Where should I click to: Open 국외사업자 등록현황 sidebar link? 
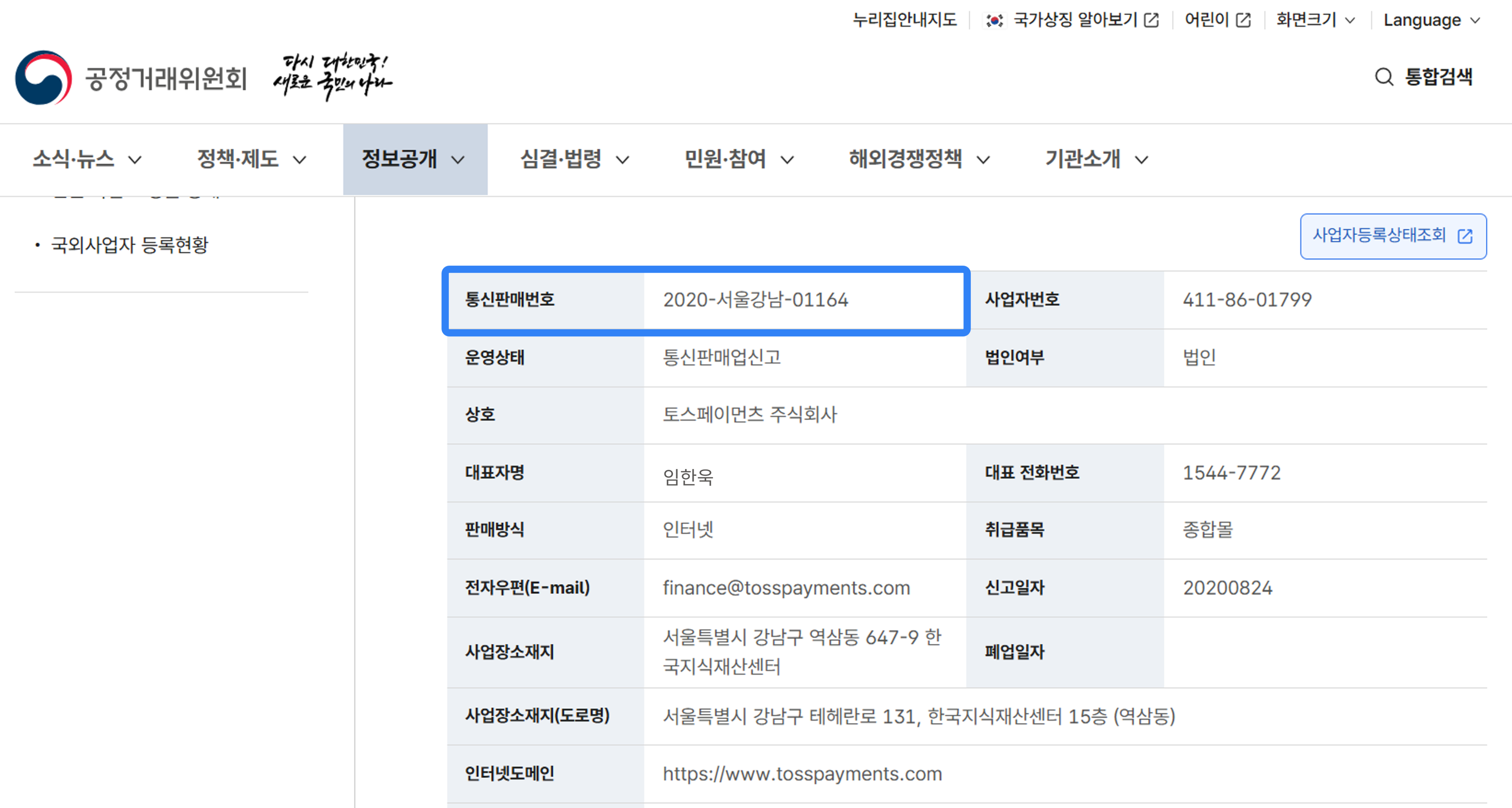[130, 245]
